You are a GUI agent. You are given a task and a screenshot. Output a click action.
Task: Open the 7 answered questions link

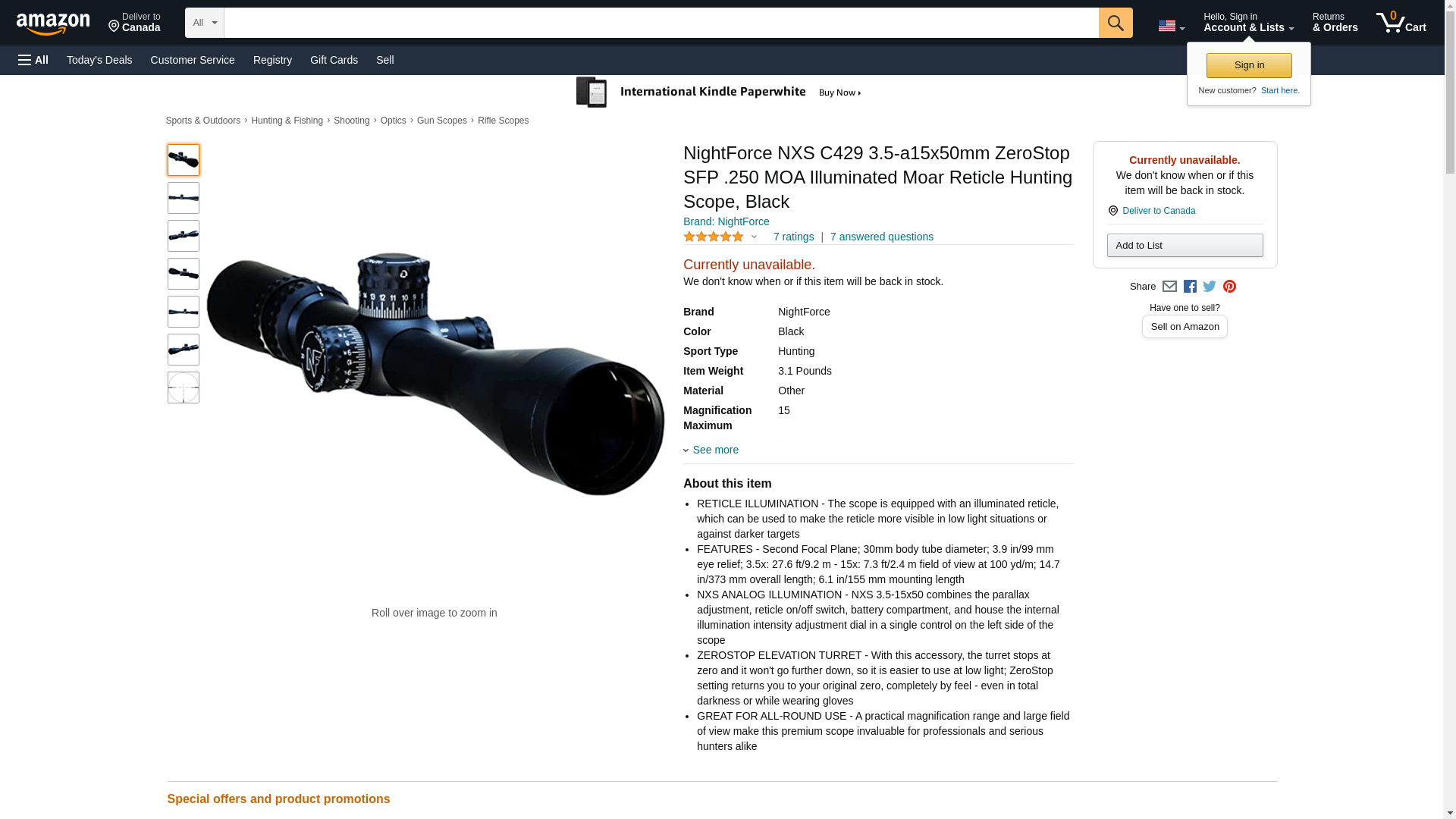click(x=881, y=237)
